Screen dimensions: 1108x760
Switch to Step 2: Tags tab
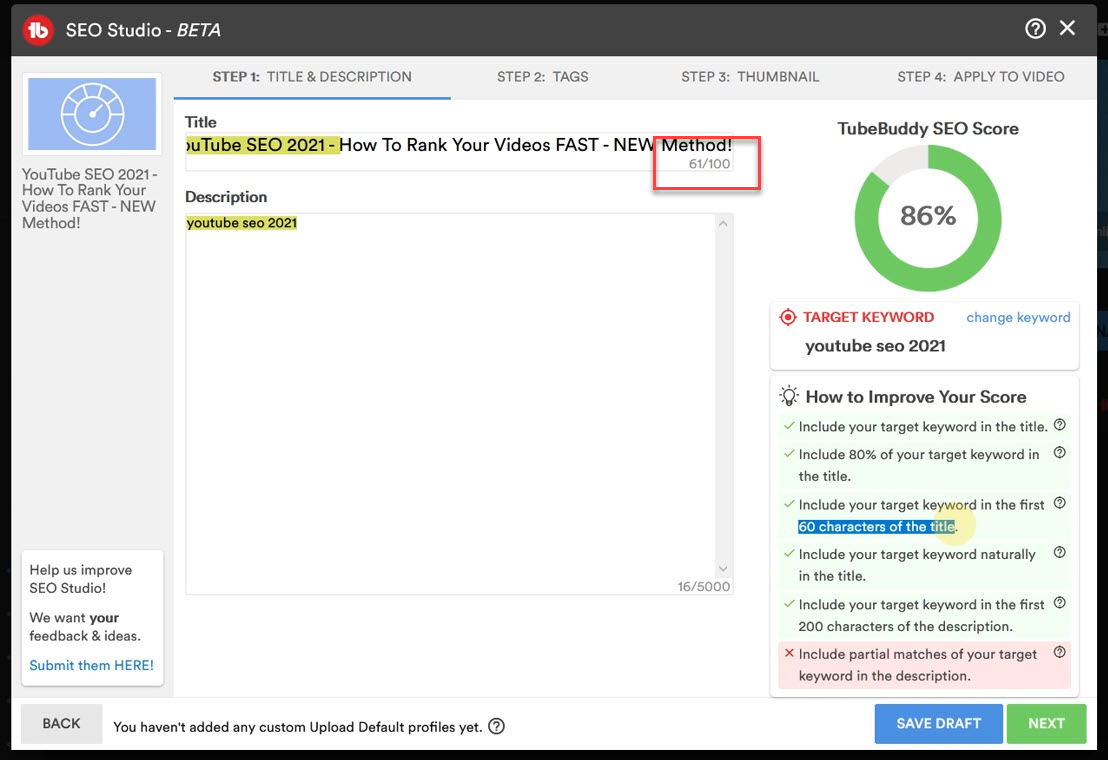(542, 77)
